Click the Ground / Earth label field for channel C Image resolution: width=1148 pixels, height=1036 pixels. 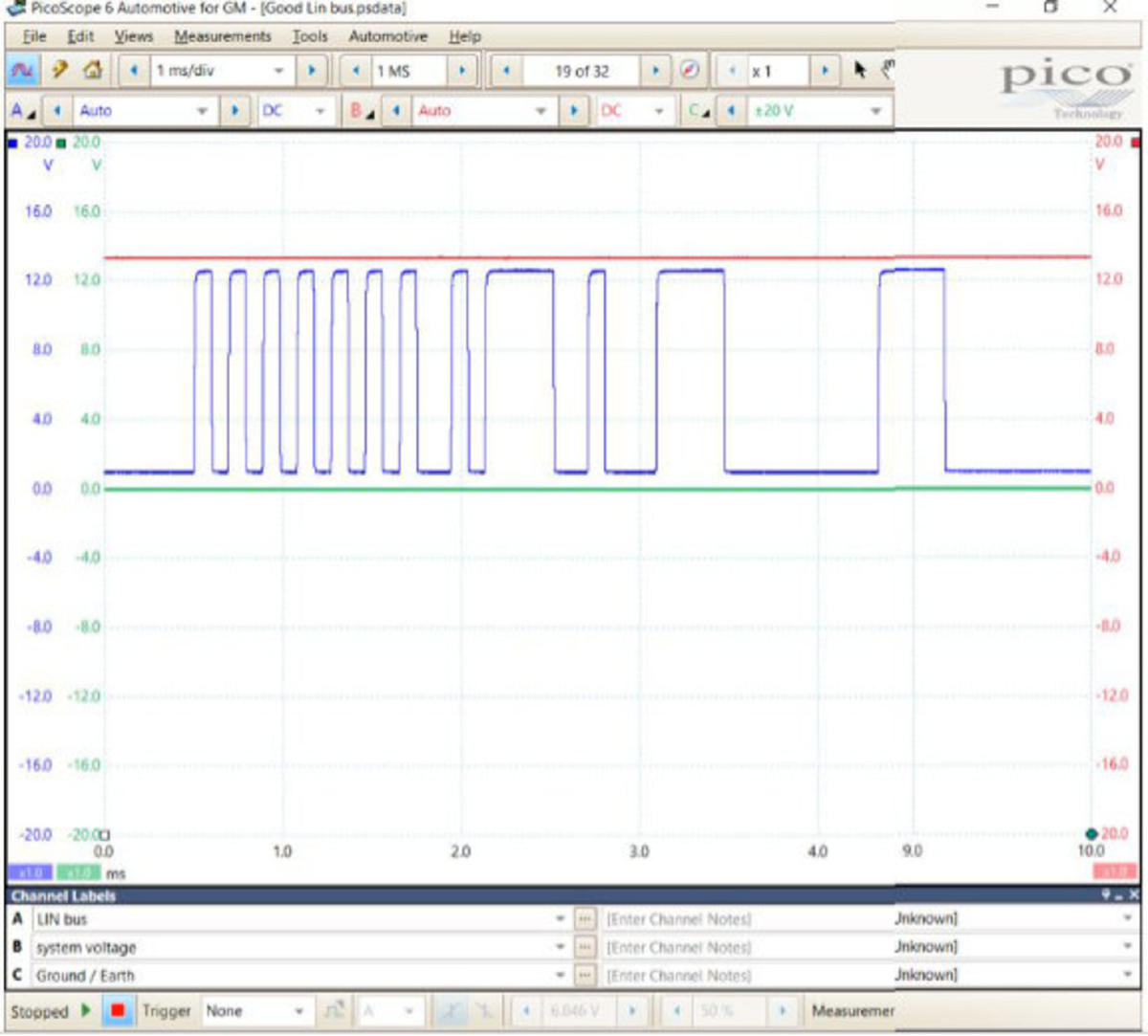point(300,976)
